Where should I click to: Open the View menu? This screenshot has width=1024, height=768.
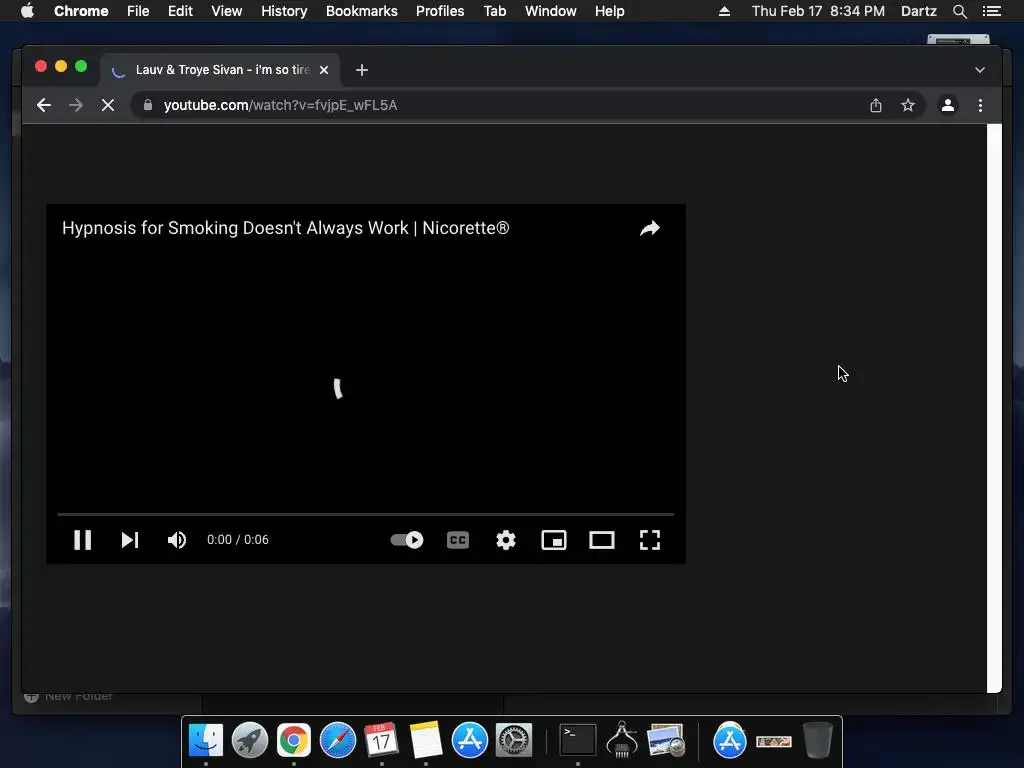227,11
